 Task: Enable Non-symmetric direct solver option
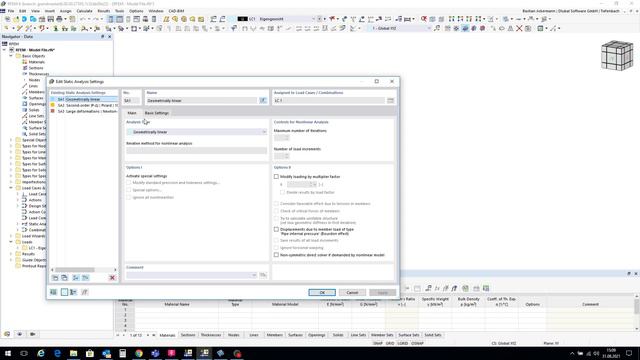[276, 255]
